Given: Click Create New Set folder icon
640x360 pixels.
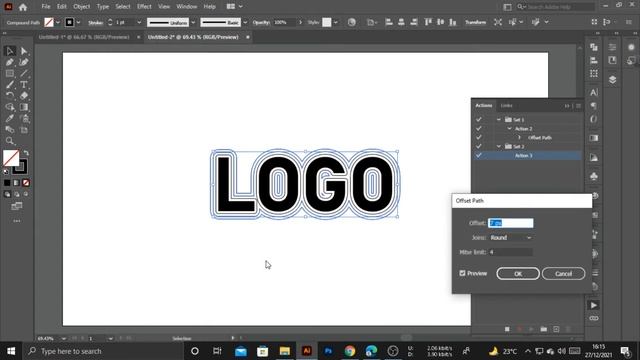Looking at the screenshot, I should [x=544, y=329].
